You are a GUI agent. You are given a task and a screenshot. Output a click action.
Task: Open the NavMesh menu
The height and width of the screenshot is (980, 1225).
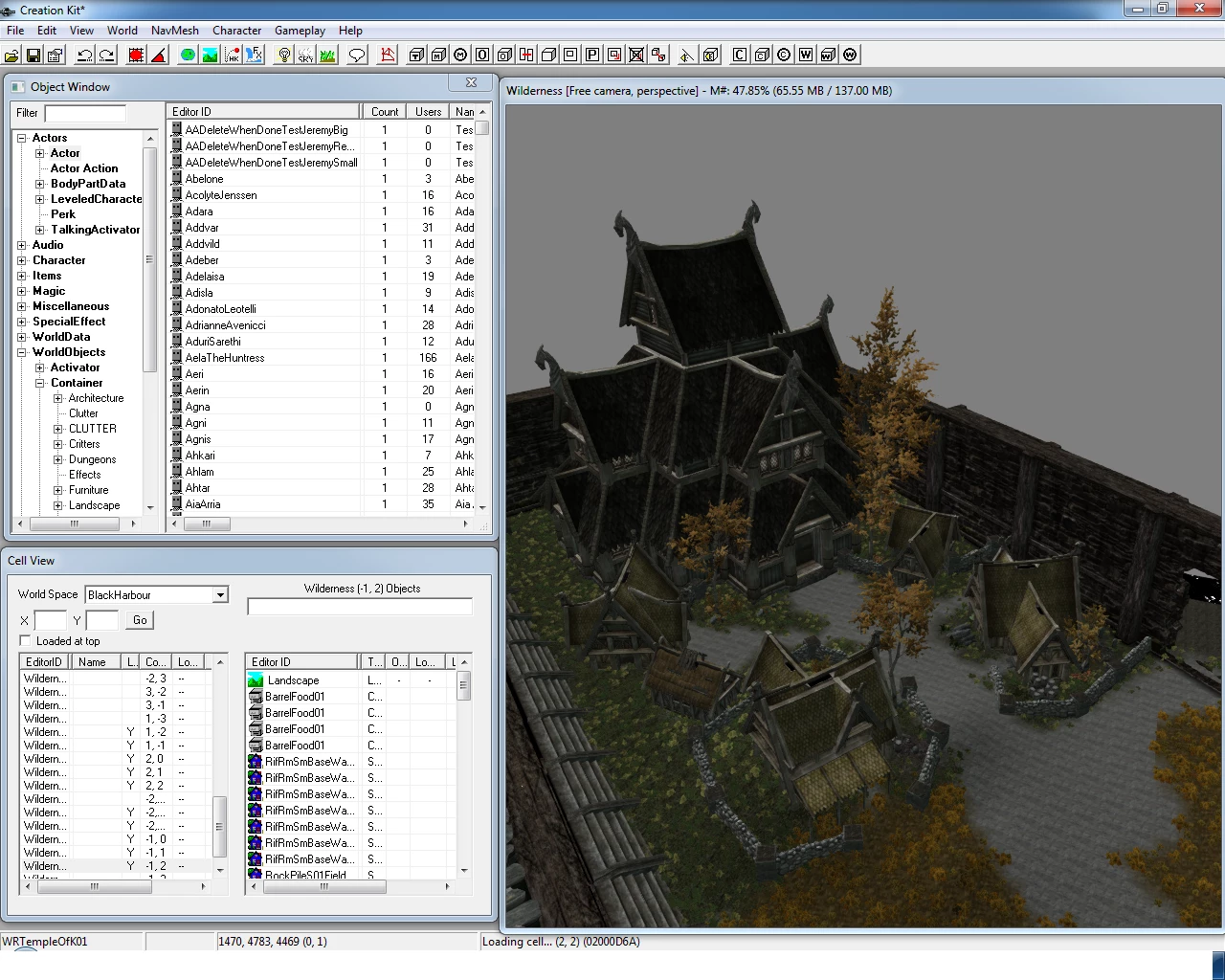click(175, 31)
